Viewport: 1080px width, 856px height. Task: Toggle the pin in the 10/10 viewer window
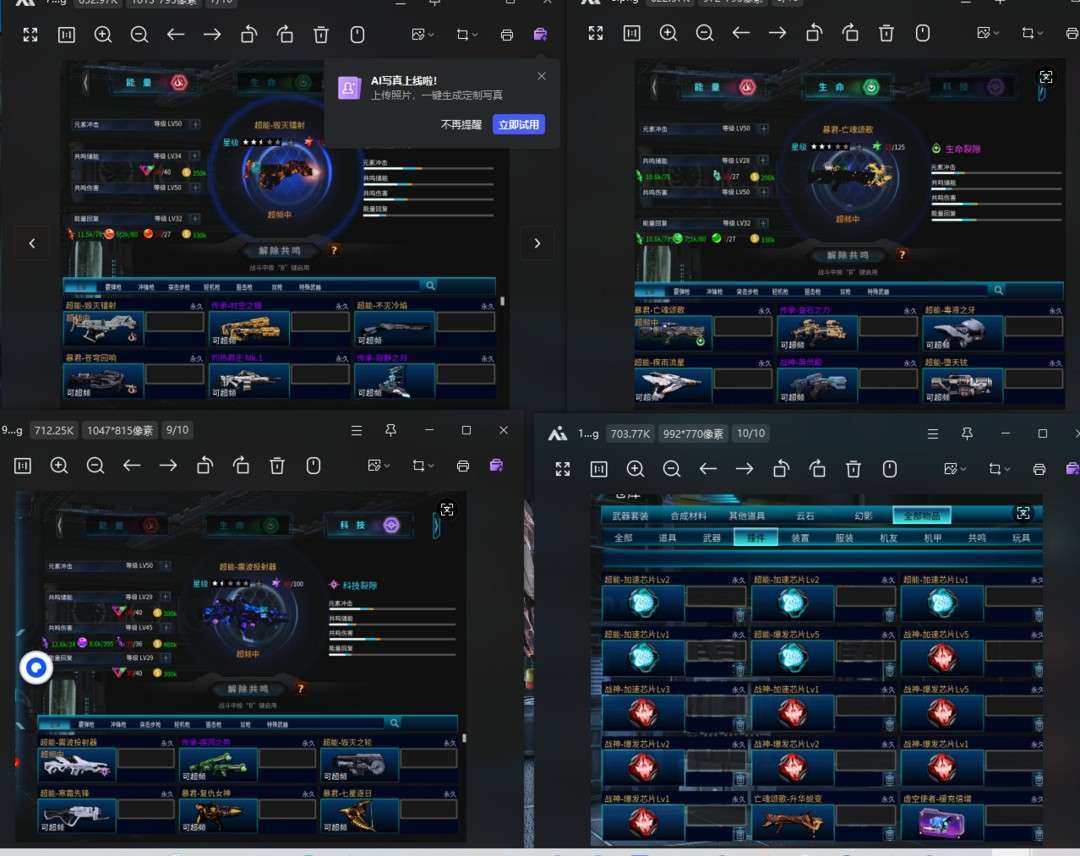(967, 434)
